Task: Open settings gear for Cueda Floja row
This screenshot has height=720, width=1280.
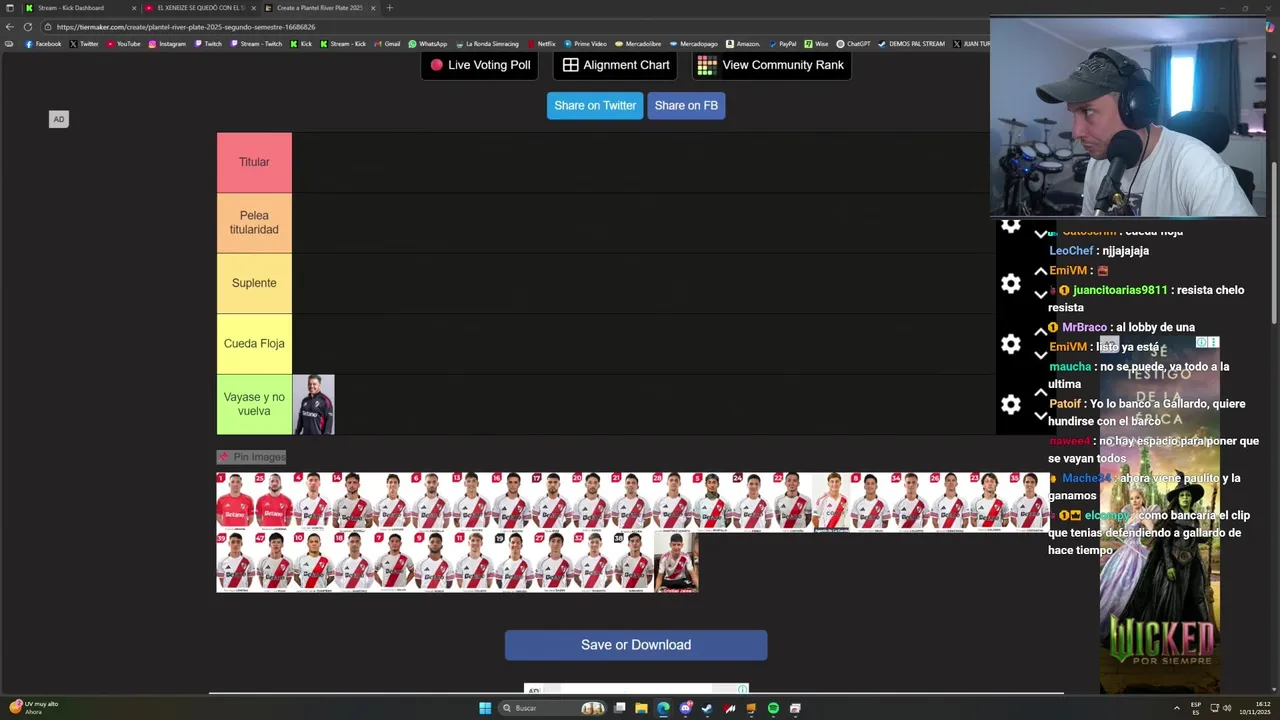Action: click(1011, 344)
